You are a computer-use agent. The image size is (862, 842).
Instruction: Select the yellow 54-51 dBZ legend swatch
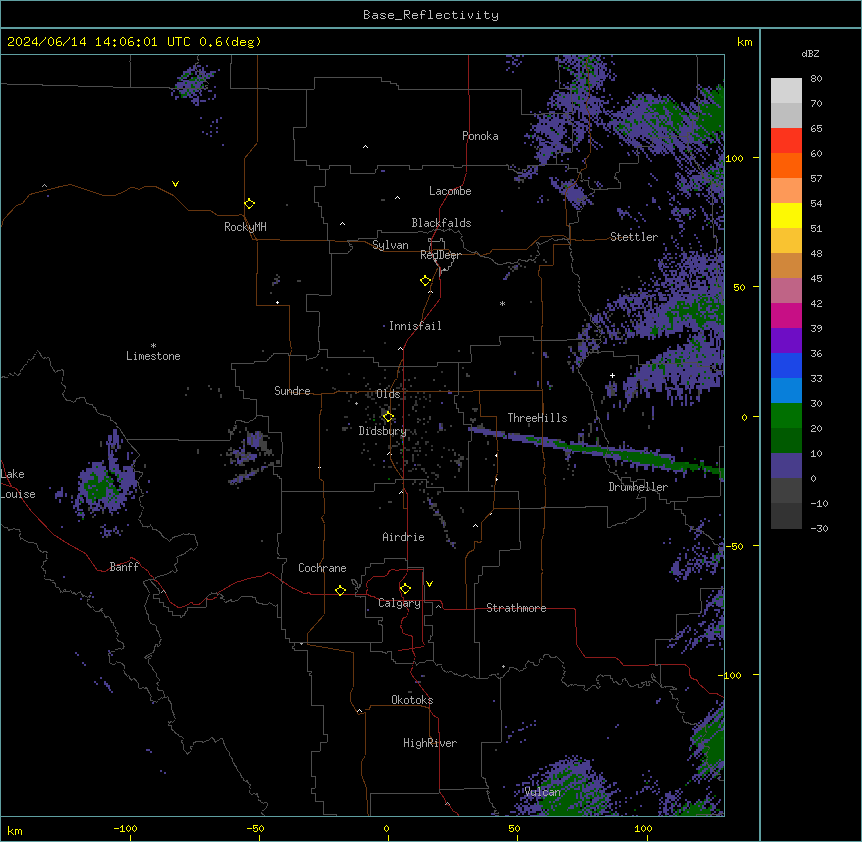click(x=786, y=215)
